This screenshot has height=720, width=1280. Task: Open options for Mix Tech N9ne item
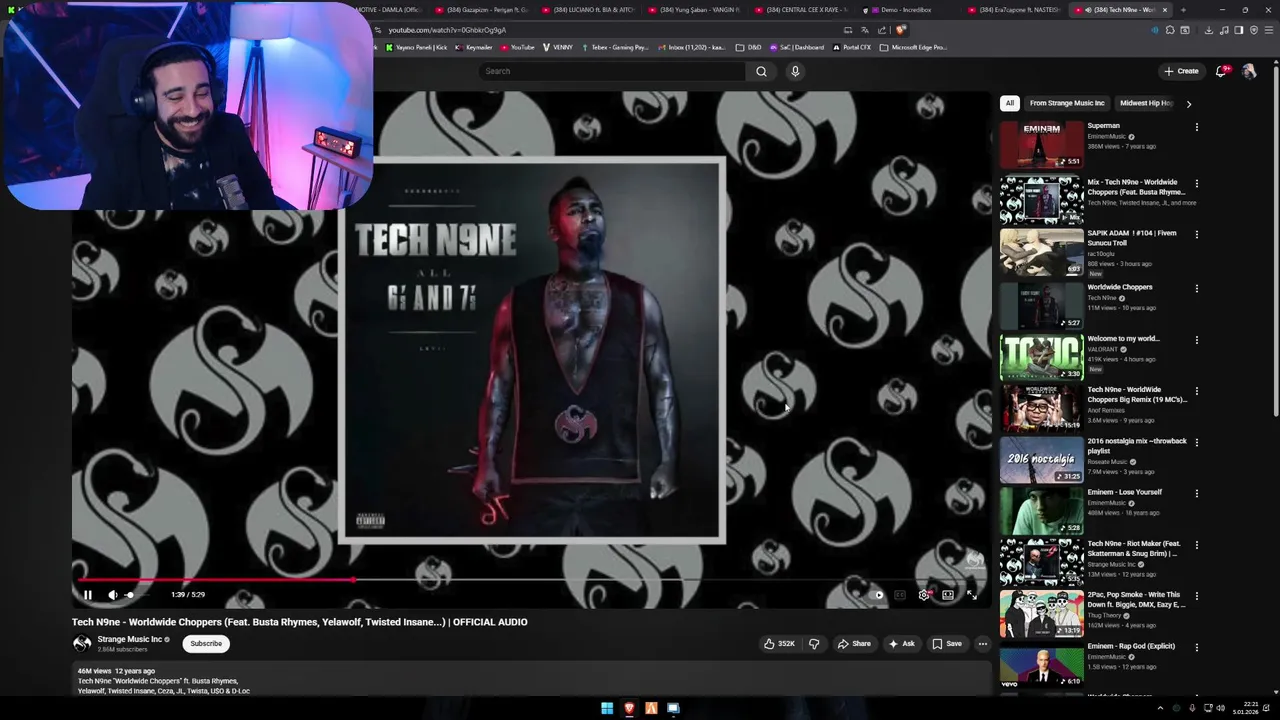tap(1196, 184)
